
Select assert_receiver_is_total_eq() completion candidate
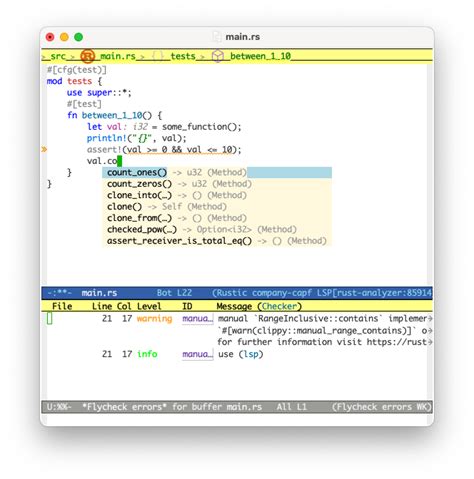[217, 241]
